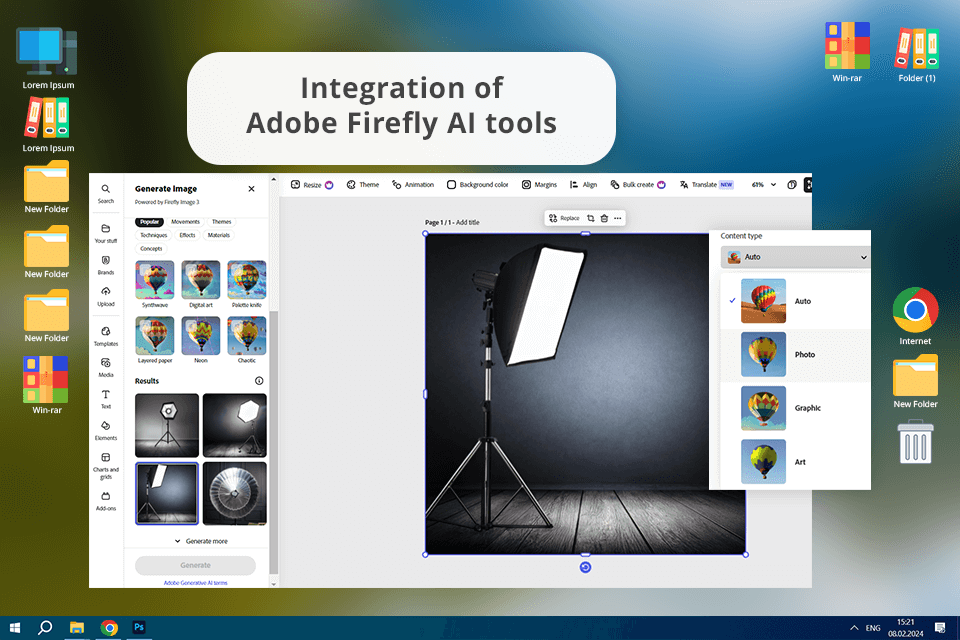
Task: Expand Generate more results
Action: click(x=201, y=541)
